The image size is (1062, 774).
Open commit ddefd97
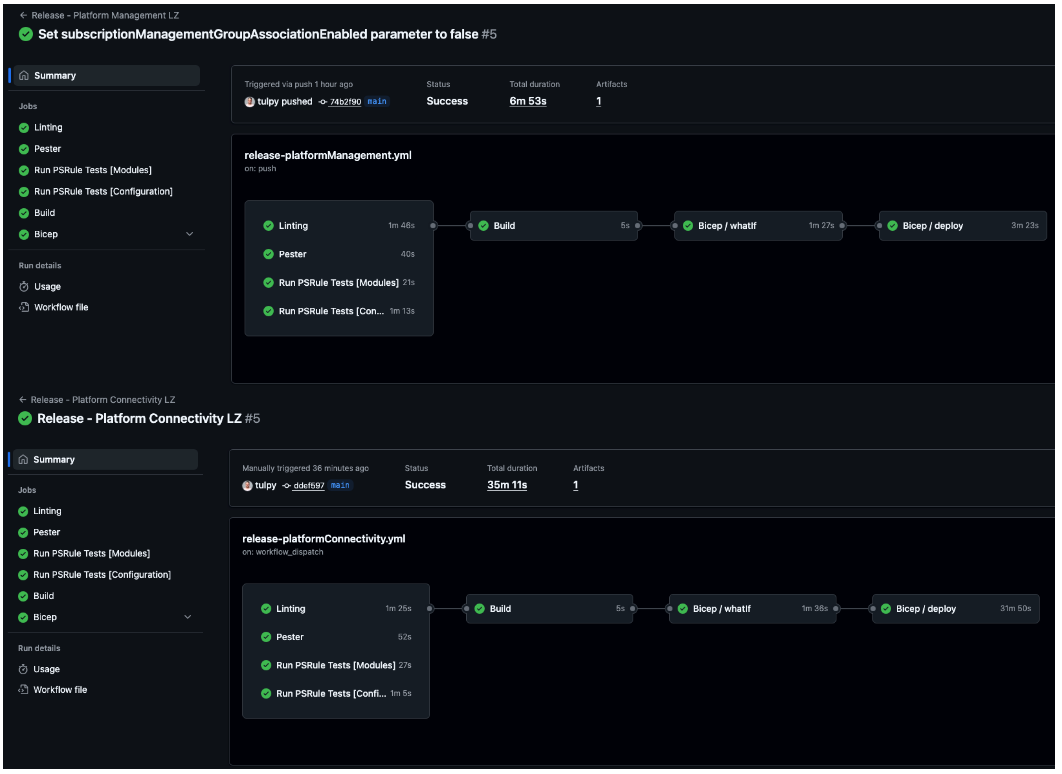coord(310,486)
